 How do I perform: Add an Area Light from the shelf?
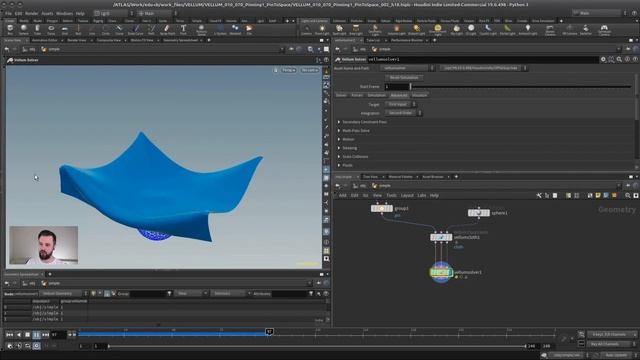pyautogui.click(x=356, y=29)
